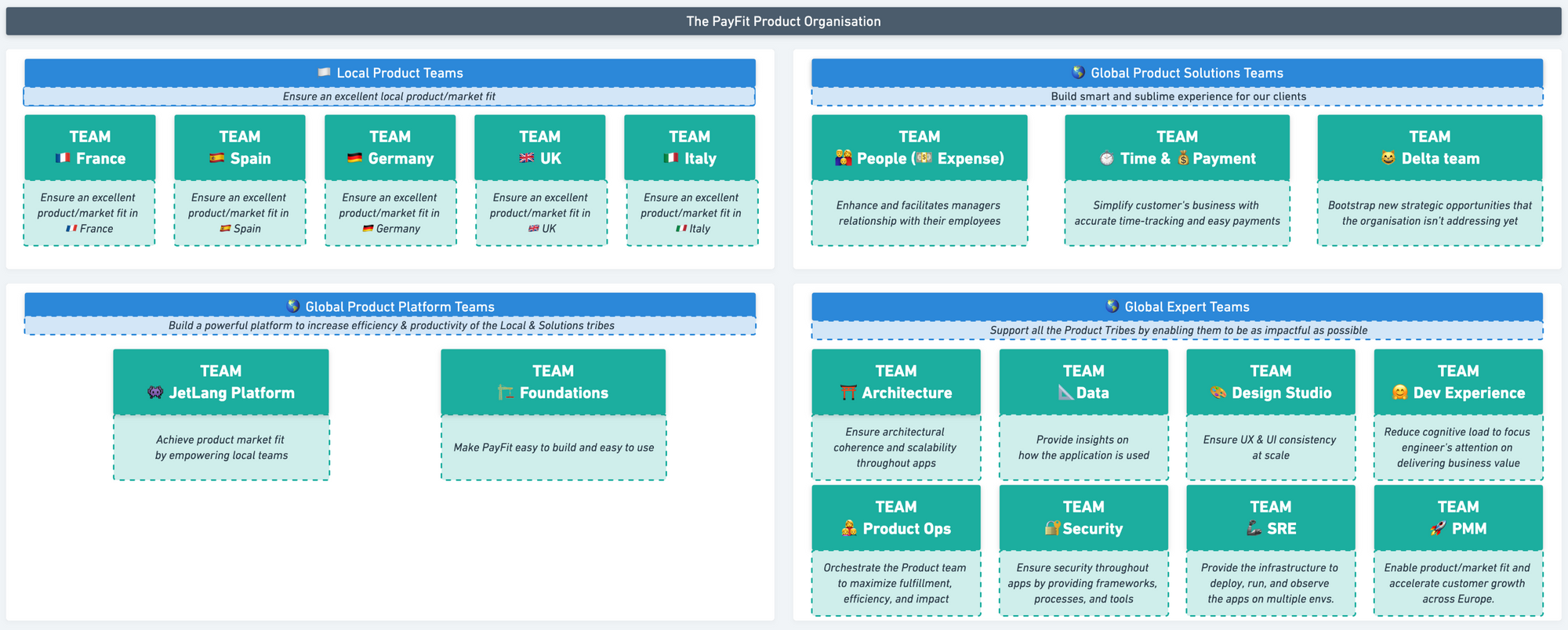Click the globe icon beside Global Product Platform Teams
1568x630 pixels.
click(293, 306)
